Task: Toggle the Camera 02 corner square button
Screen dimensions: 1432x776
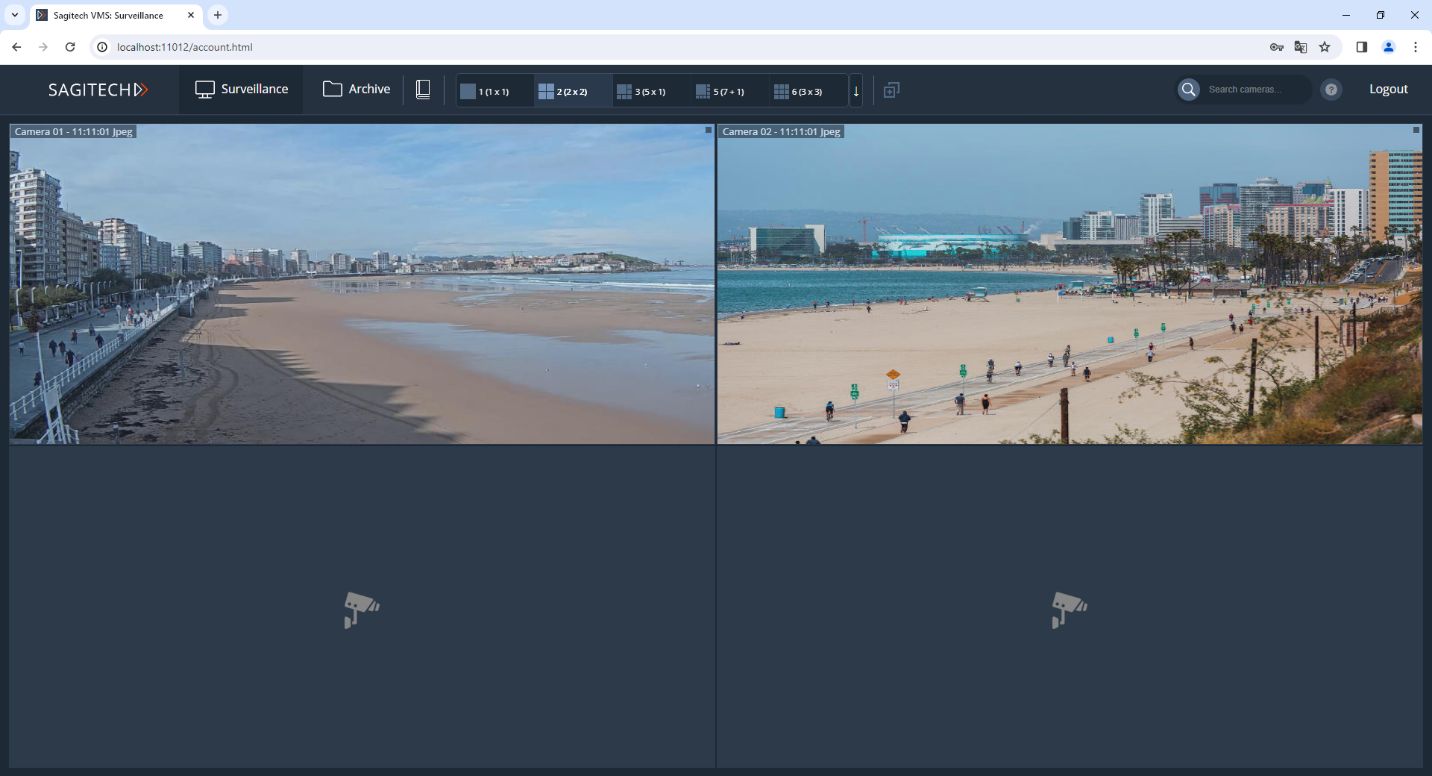Action: (x=1416, y=130)
